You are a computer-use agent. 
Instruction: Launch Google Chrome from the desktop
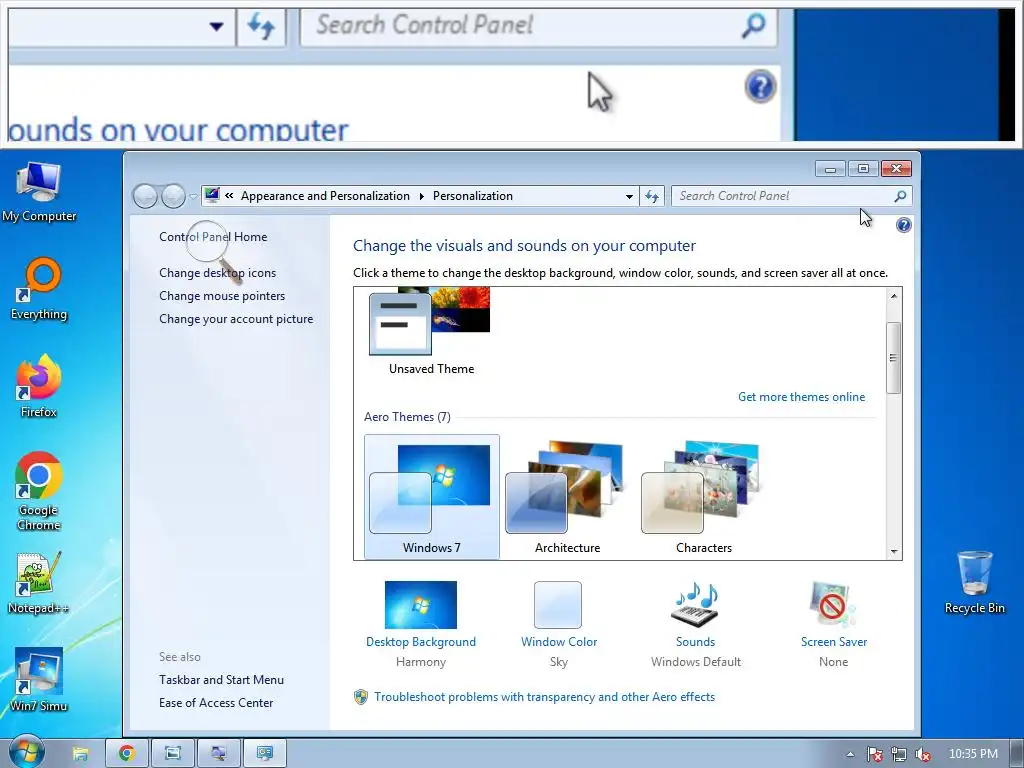coord(39,491)
